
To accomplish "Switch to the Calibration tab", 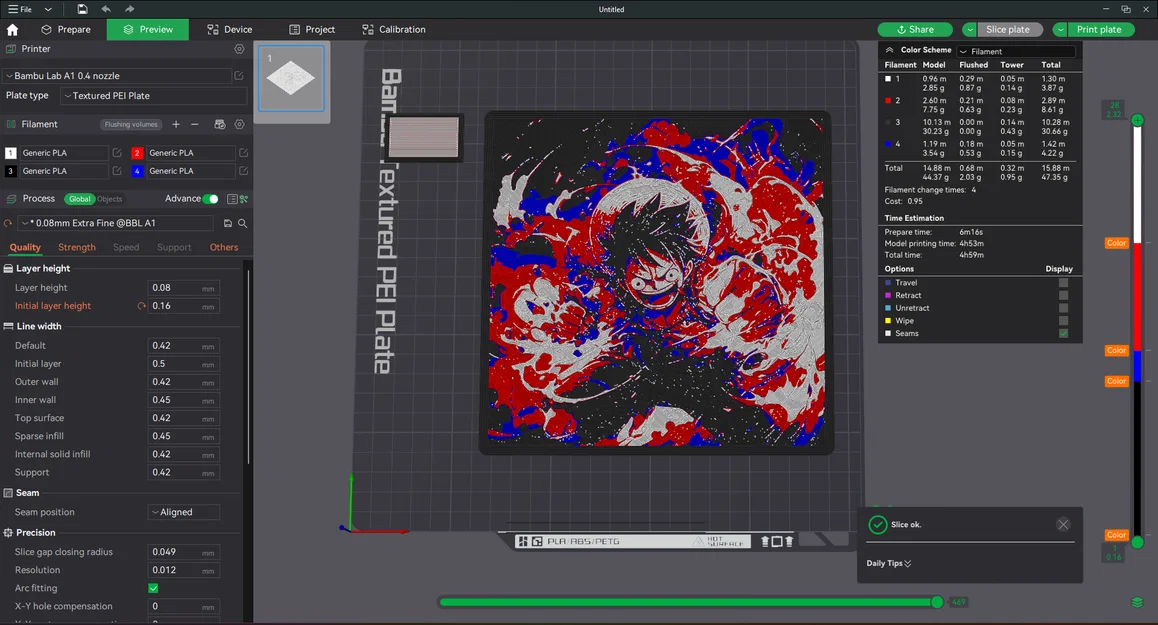I will pyautogui.click(x=394, y=30).
